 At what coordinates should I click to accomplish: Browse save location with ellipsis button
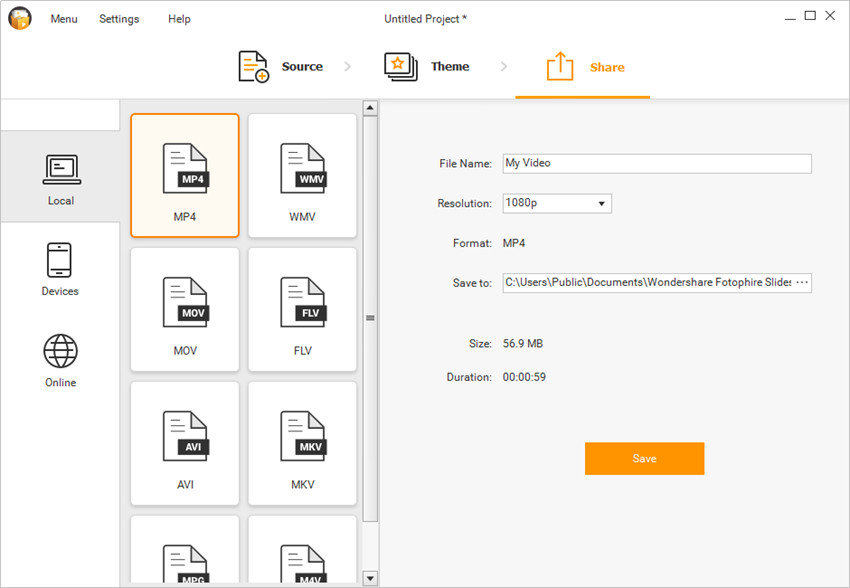pyautogui.click(x=801, y=283)
